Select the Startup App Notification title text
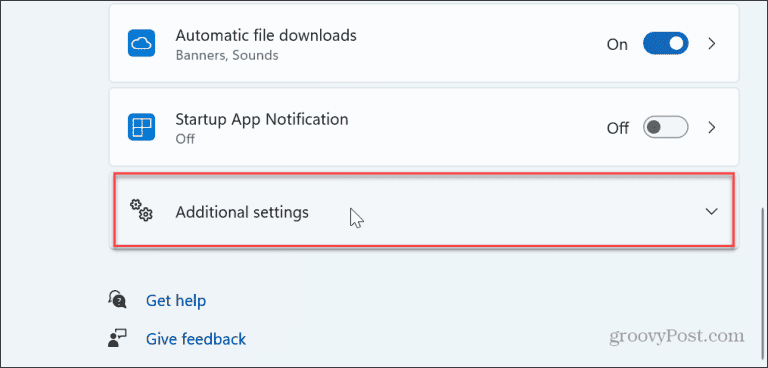 tap(262, 119)
